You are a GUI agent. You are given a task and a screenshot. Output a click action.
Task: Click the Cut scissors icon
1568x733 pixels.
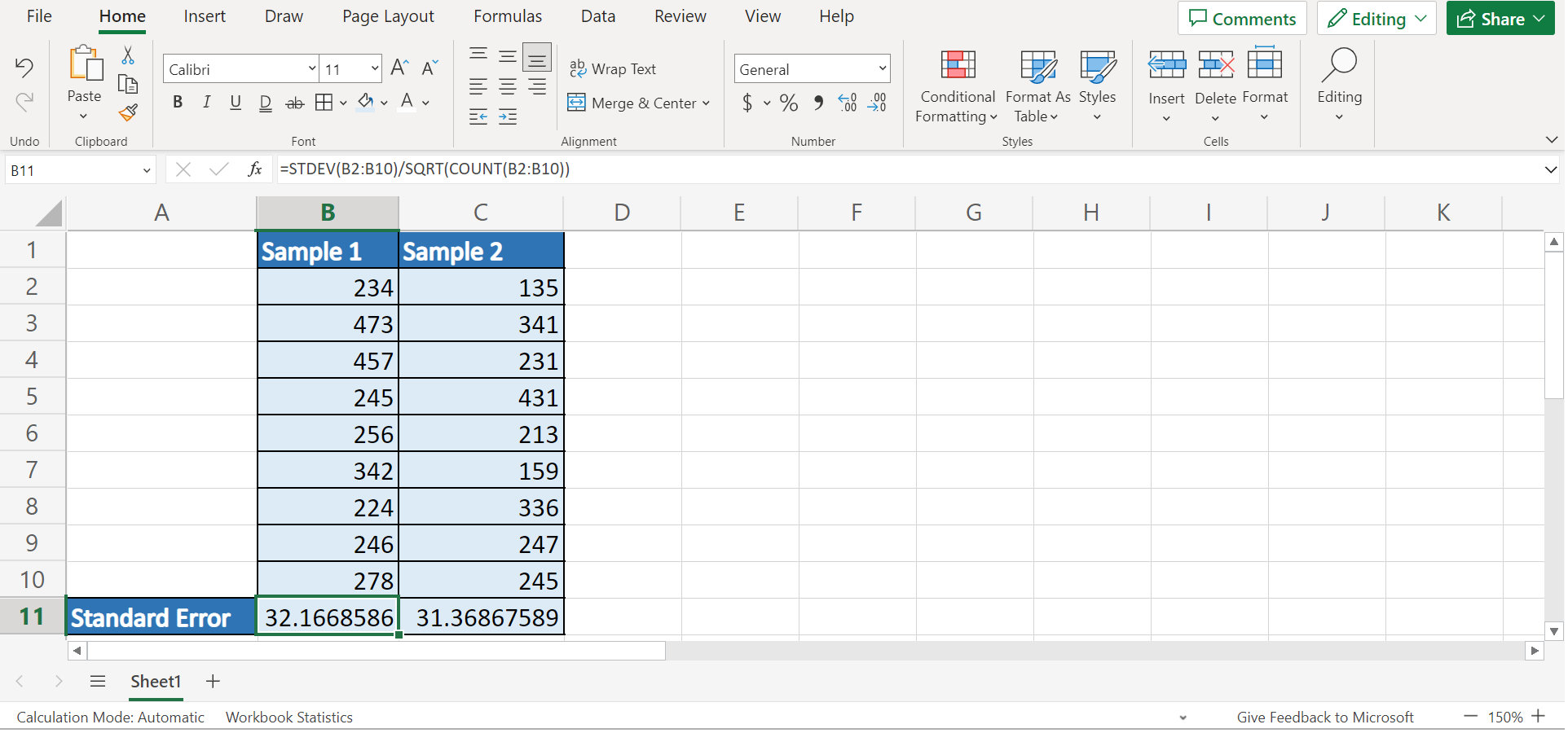(x=128, y=55)
